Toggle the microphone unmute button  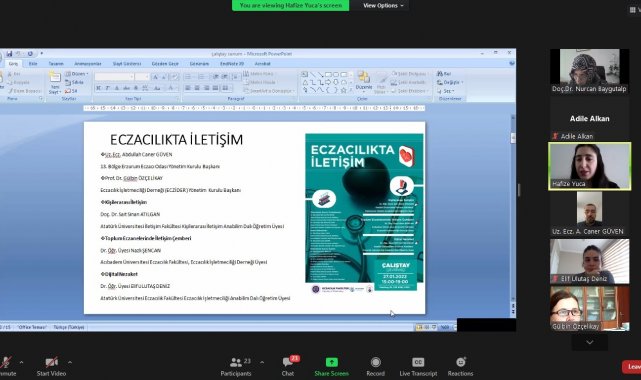point(7,367)
